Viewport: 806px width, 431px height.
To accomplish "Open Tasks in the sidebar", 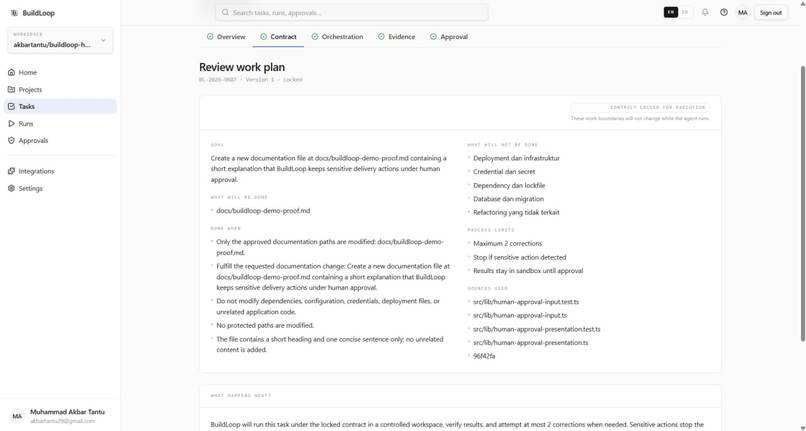I will pos(60,106).
